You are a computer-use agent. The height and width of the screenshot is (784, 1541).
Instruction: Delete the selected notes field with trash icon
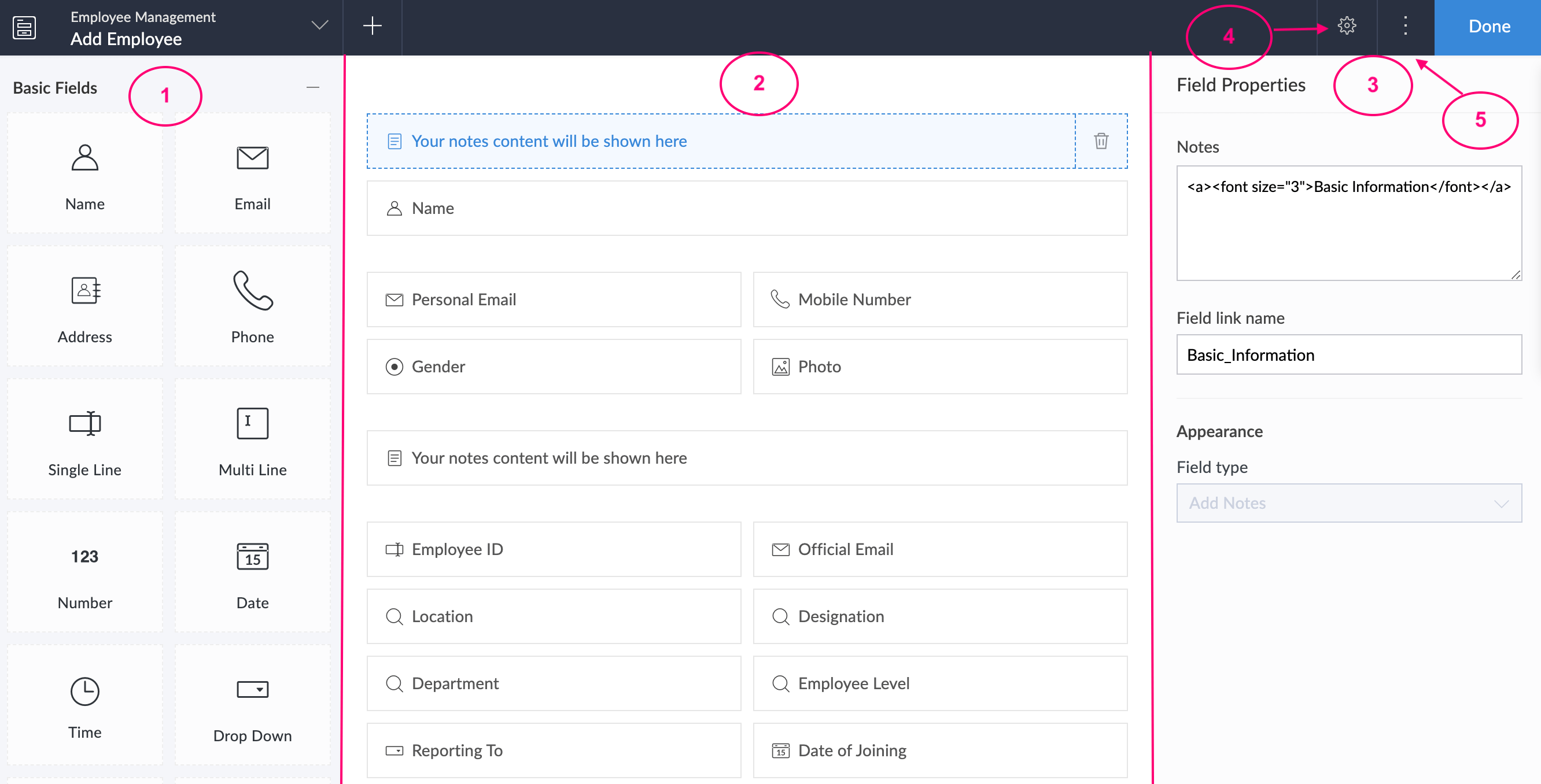pos(1101,141)
